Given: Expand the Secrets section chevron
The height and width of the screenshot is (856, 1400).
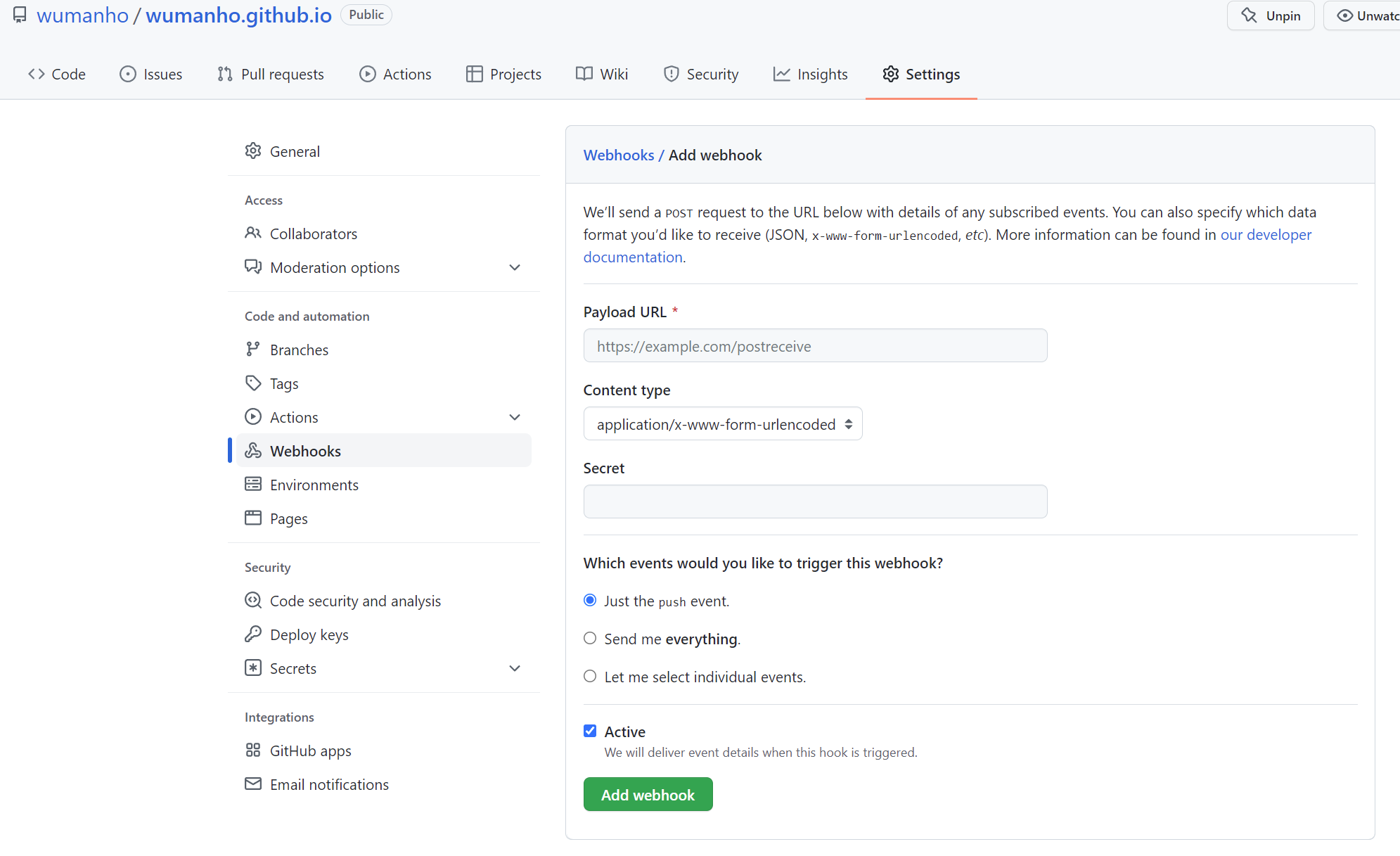Looking at the screenshot, I should coord(515,669).
